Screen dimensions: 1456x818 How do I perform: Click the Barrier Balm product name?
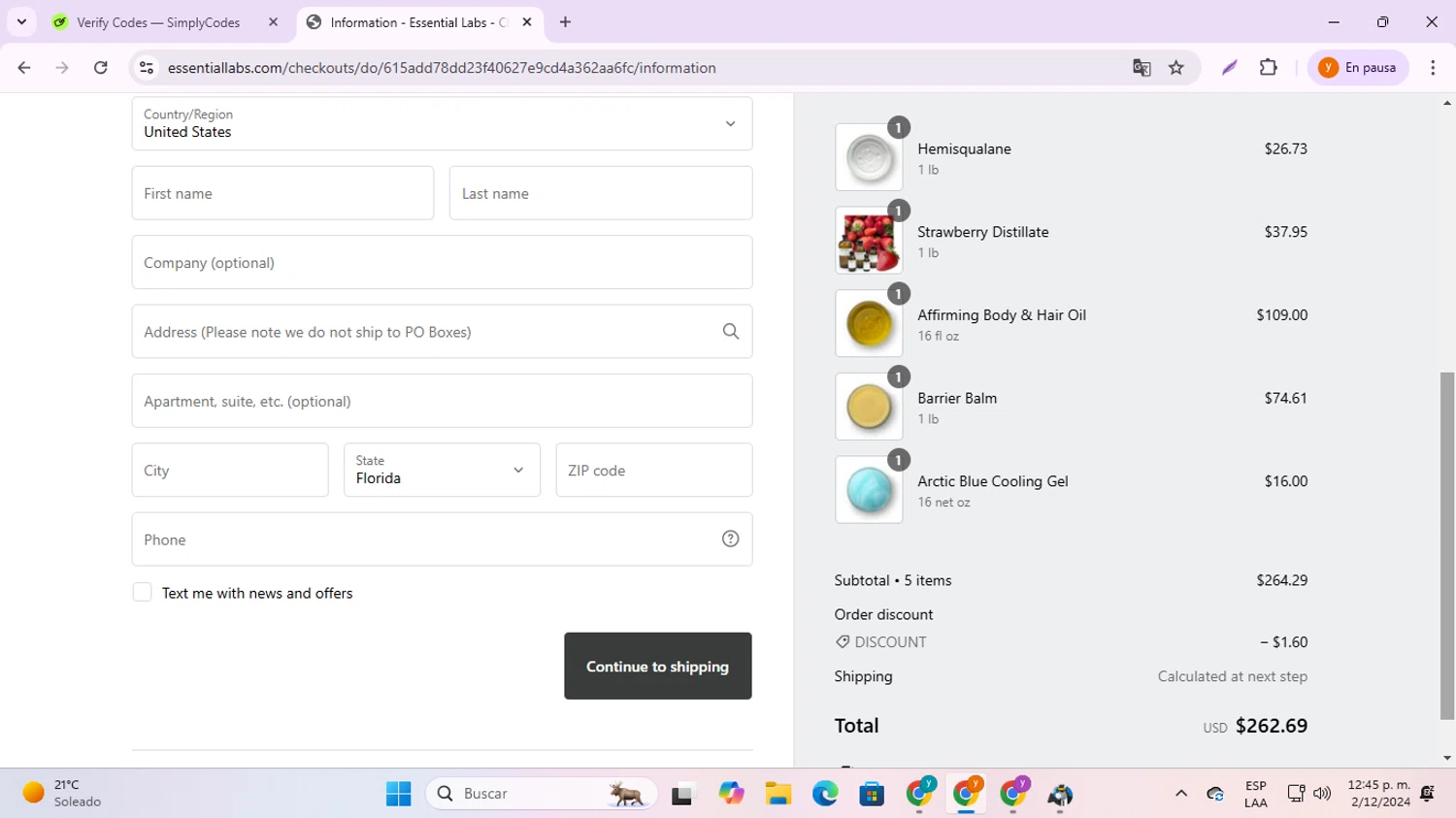(957, 398)
